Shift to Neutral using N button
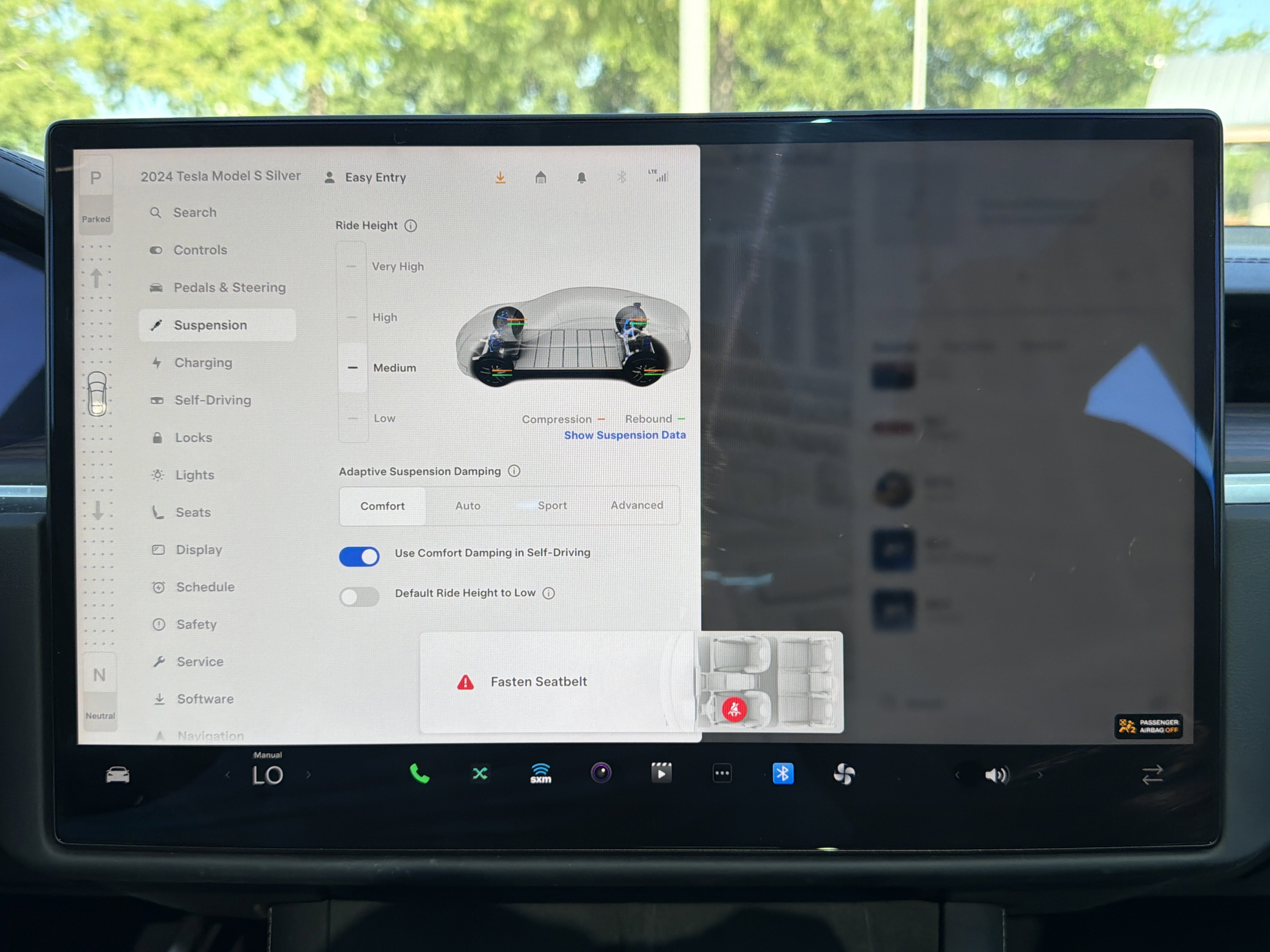The image size is (1270, 952). (100, 691)
